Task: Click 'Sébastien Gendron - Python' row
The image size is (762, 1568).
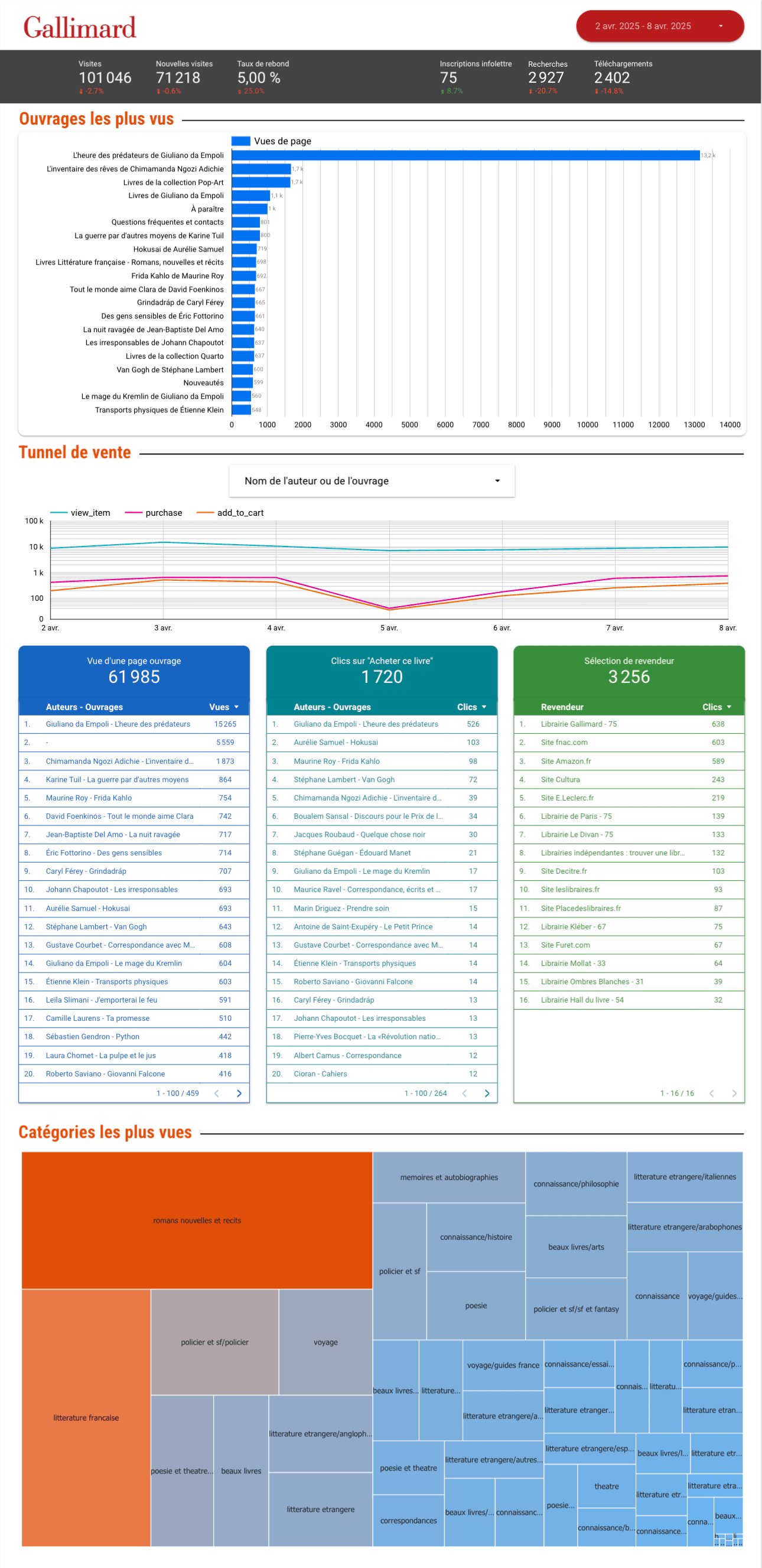Action: click(x=133, y=1036)
